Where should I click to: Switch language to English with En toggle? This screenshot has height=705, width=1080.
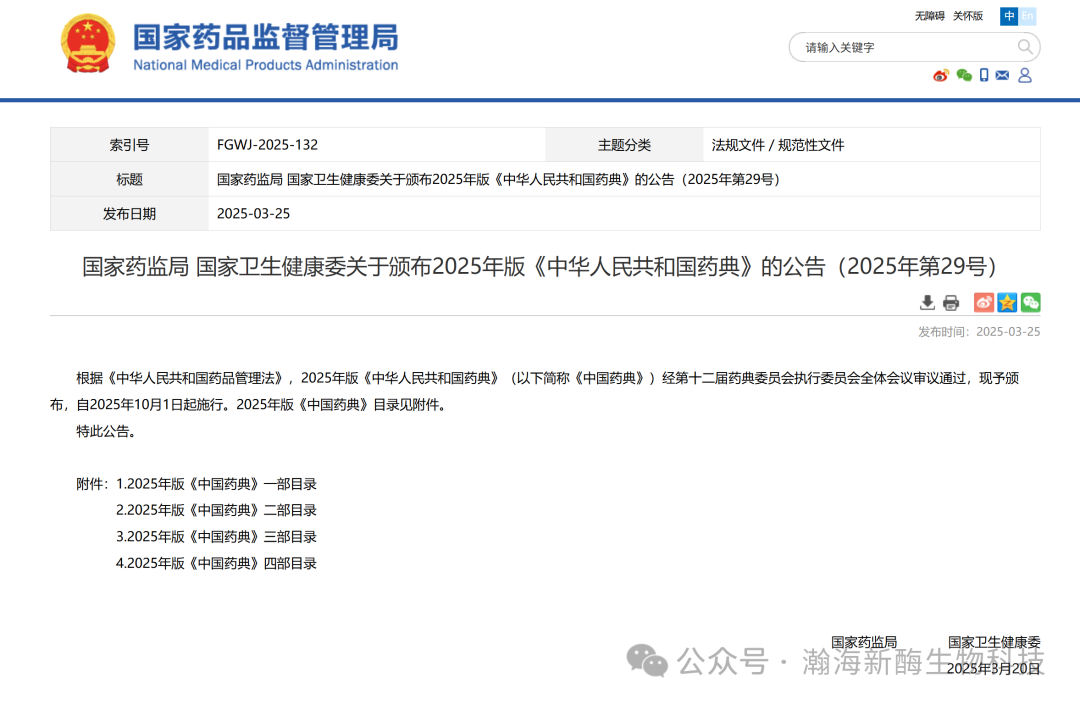(1028, 16)
